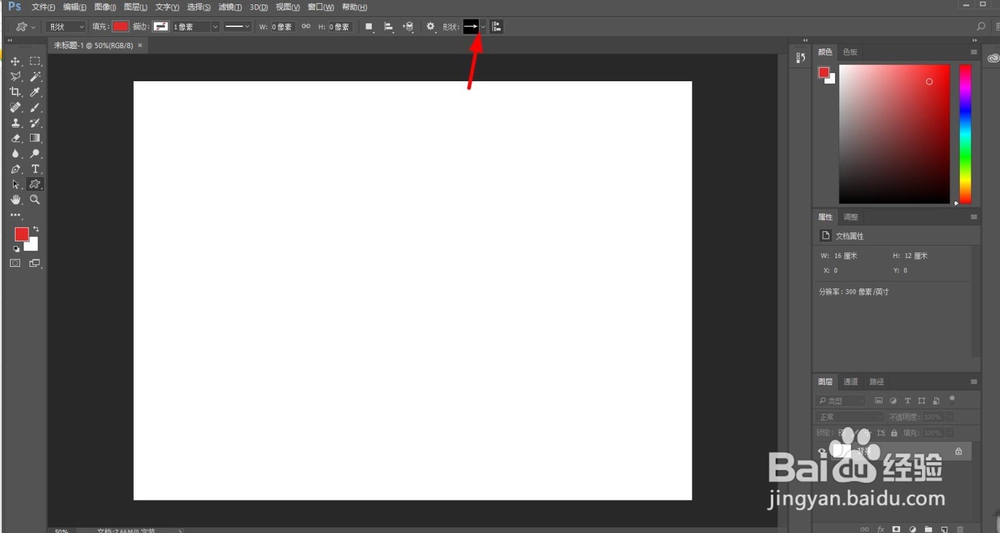Select the Blur tool
Screen dimensions: 1000x533
tap(15, 154)
